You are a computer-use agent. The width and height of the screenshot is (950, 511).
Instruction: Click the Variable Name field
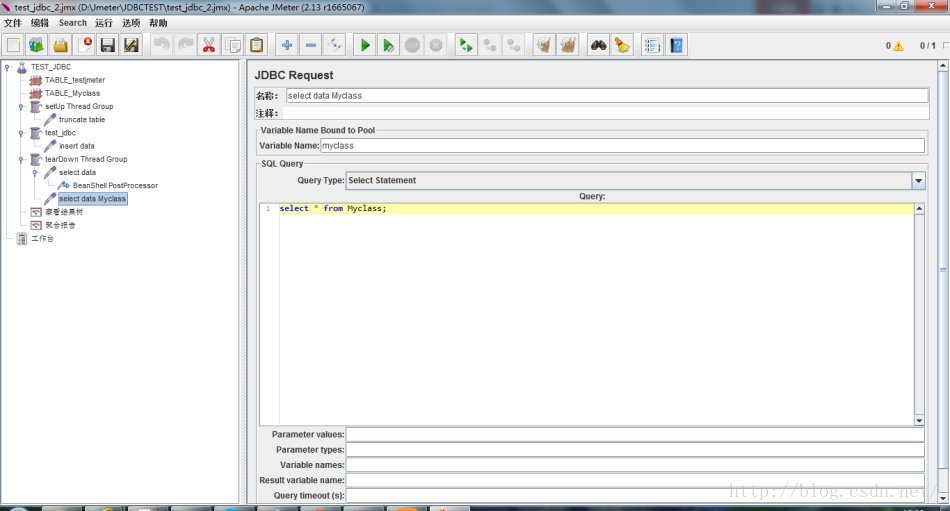[622, 146]
